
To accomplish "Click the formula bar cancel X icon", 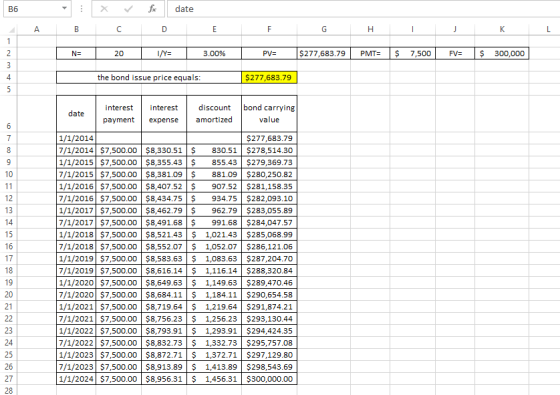I will (104, 9).
